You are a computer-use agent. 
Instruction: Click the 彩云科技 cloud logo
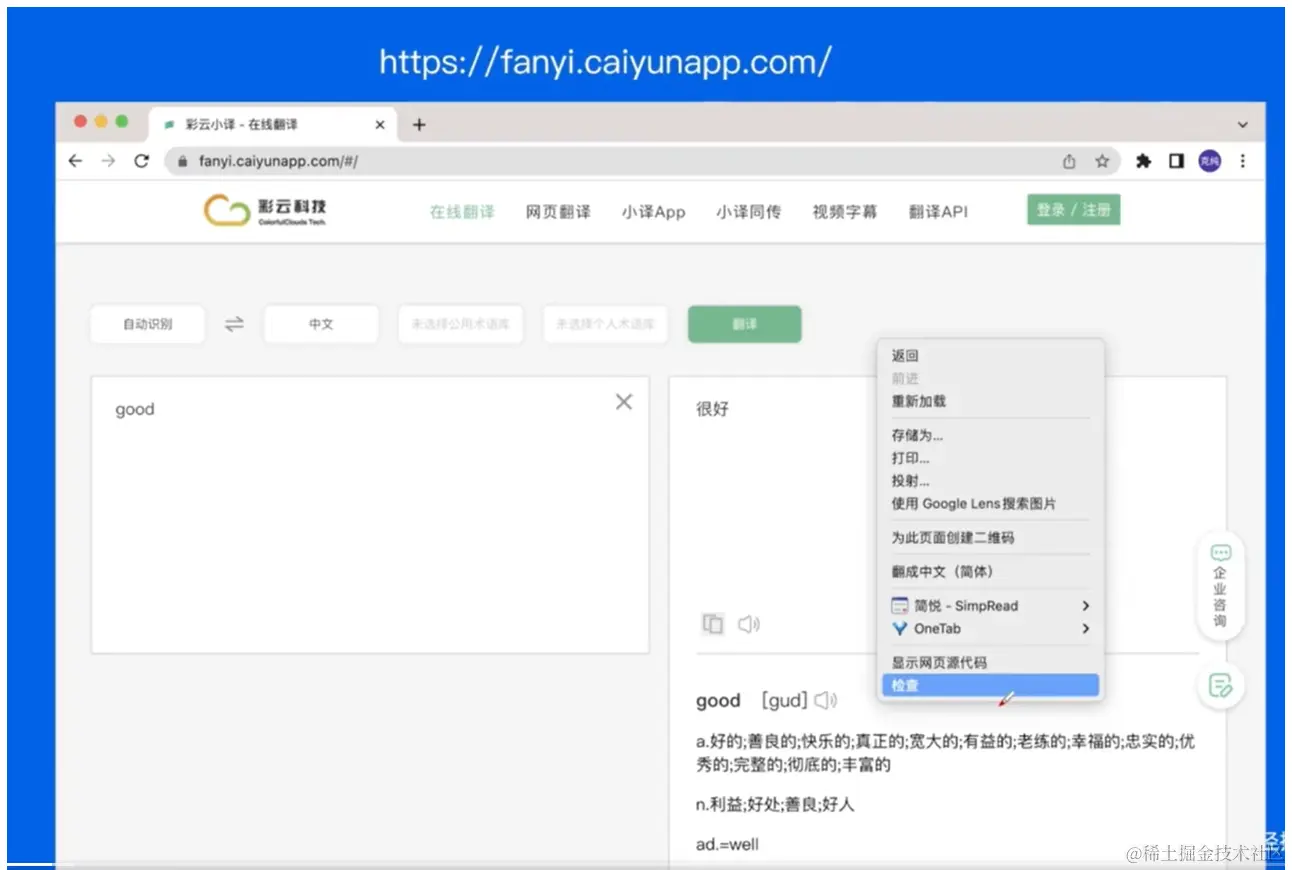265,210
